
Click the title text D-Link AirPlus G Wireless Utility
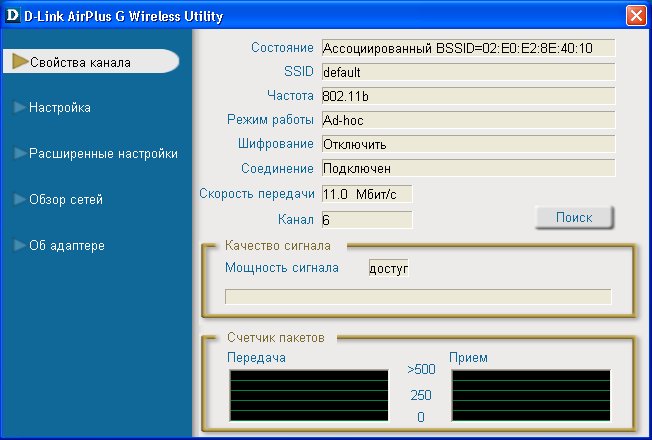(x=123, y=16)
